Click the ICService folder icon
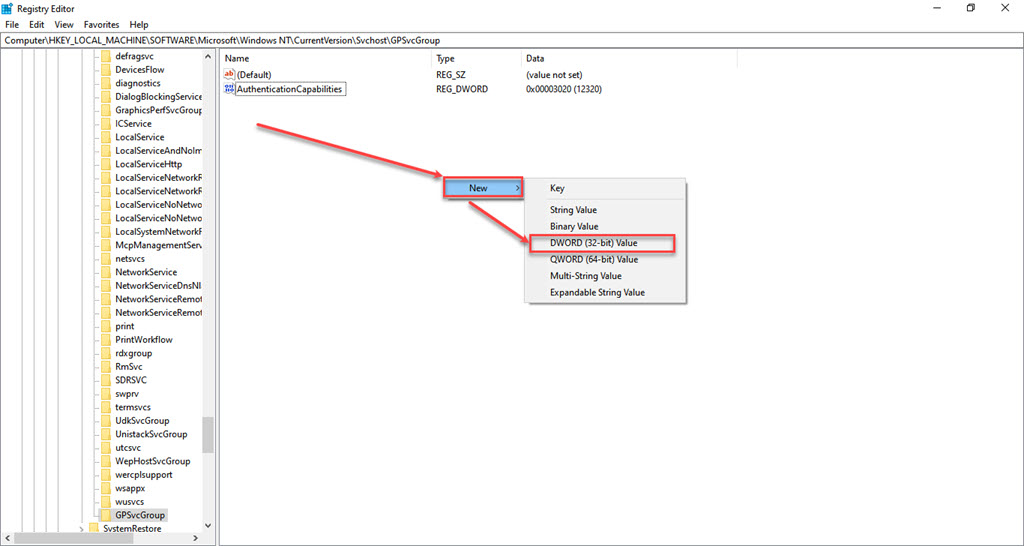This screenshot has height=546, width=1024. point(106,123)
